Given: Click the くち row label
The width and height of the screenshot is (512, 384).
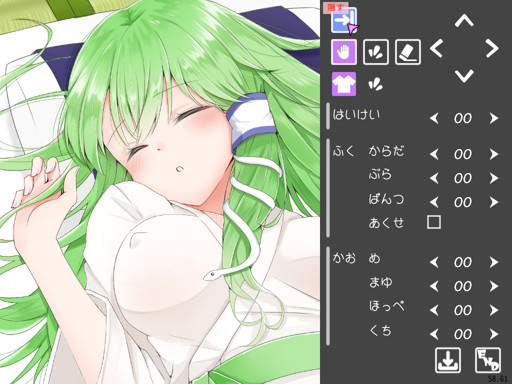Looking at the screenshot, I should pos(381,330).
